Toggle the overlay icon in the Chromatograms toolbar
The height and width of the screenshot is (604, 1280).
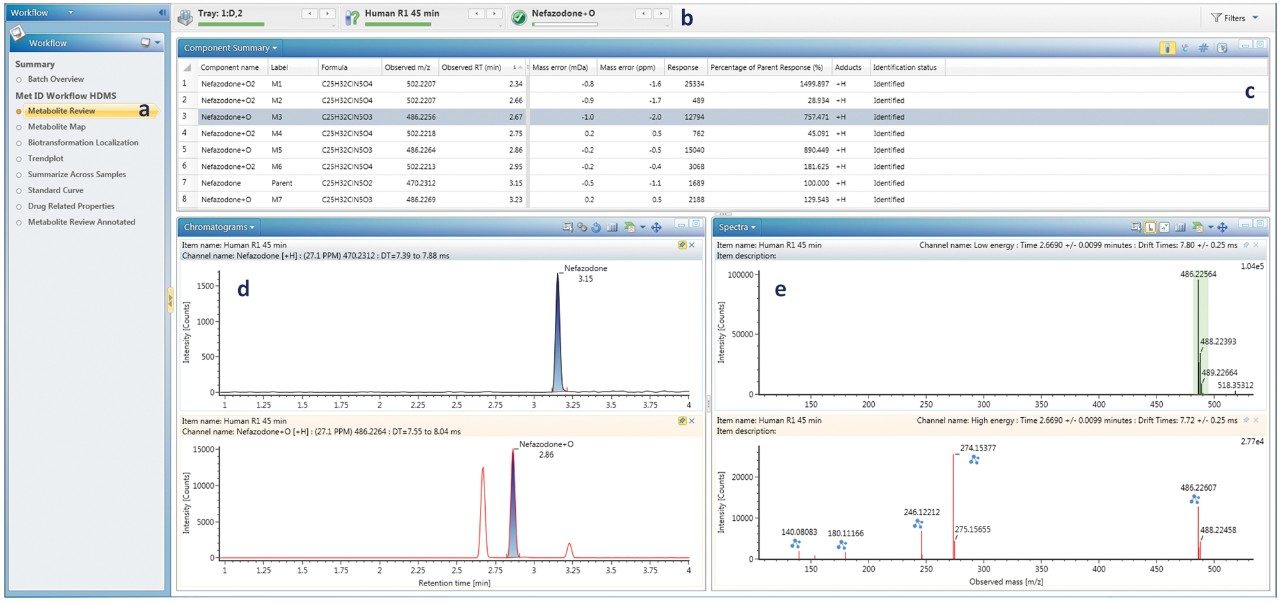tap(582, 228)
